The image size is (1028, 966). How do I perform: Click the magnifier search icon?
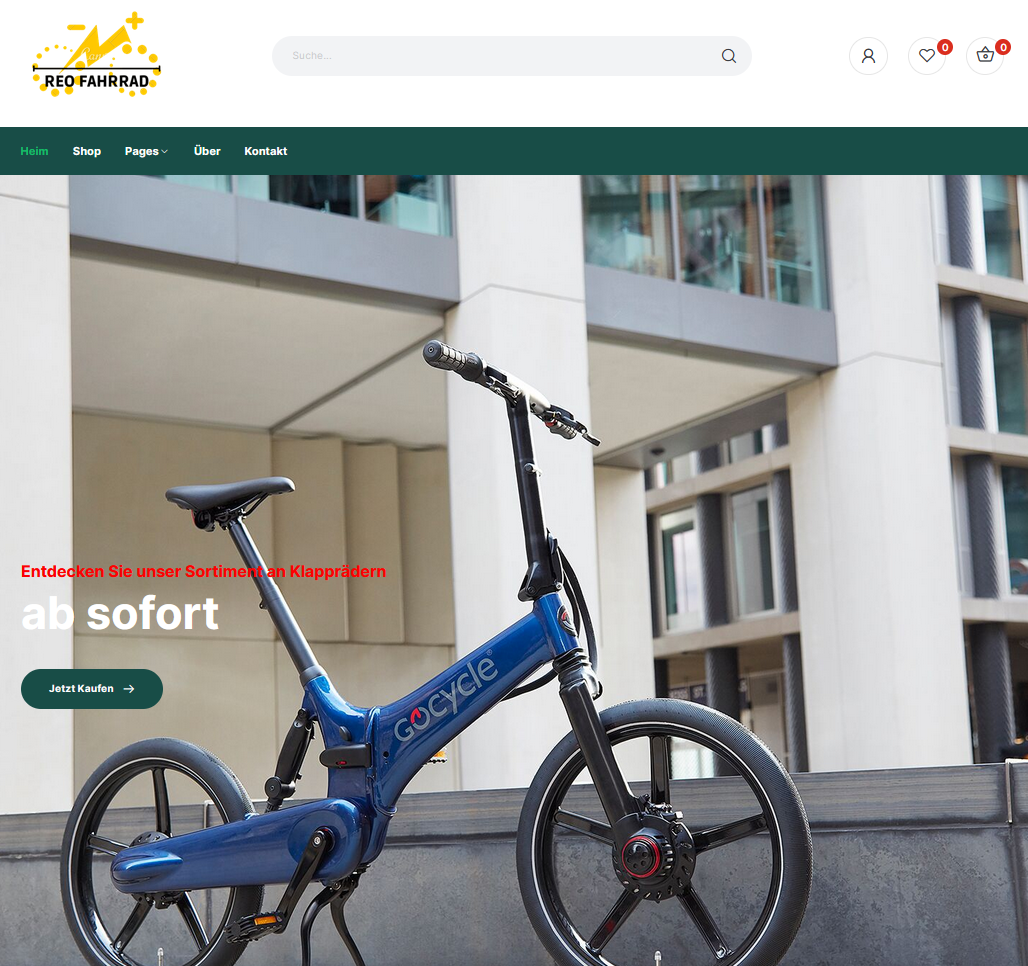[x=728, y=56]
